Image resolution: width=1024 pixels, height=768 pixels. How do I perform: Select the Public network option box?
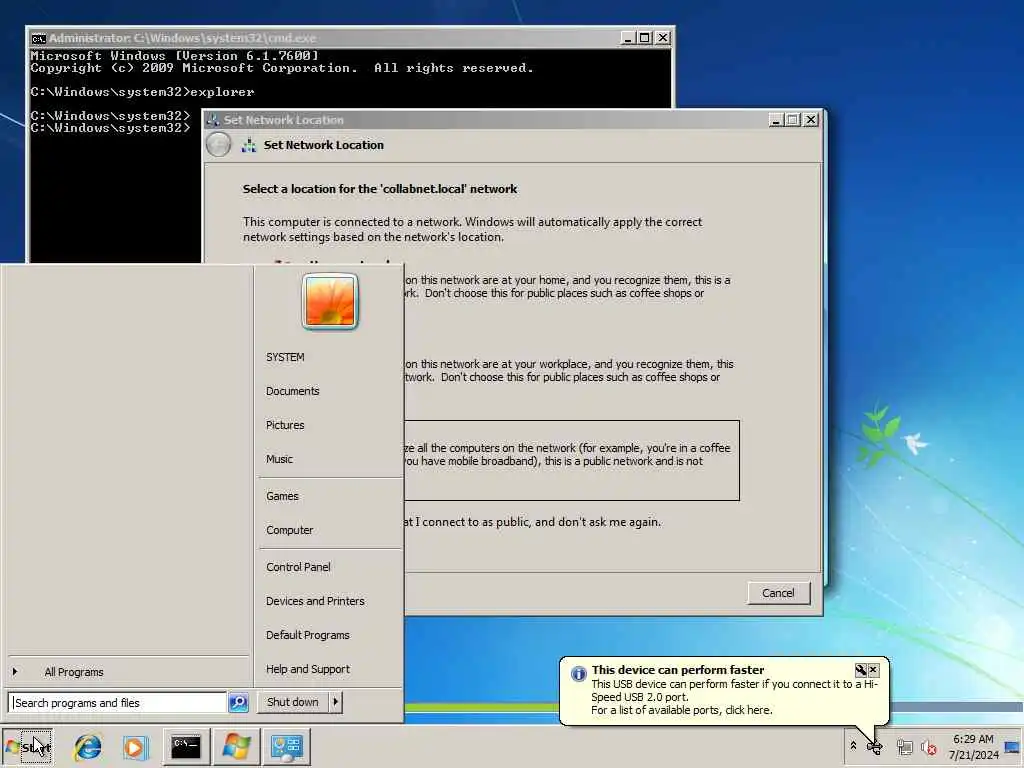(571, 460)
